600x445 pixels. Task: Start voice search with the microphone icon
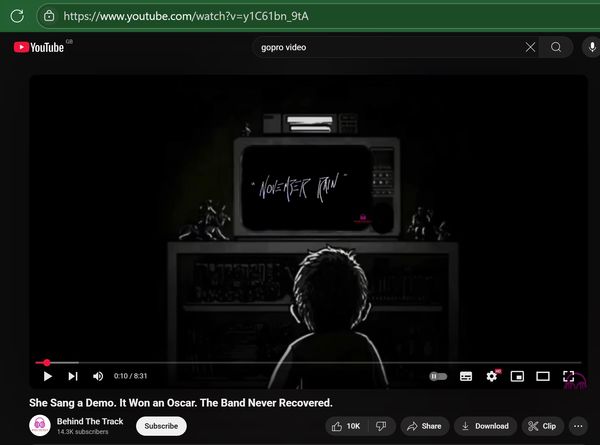(592, 47)
